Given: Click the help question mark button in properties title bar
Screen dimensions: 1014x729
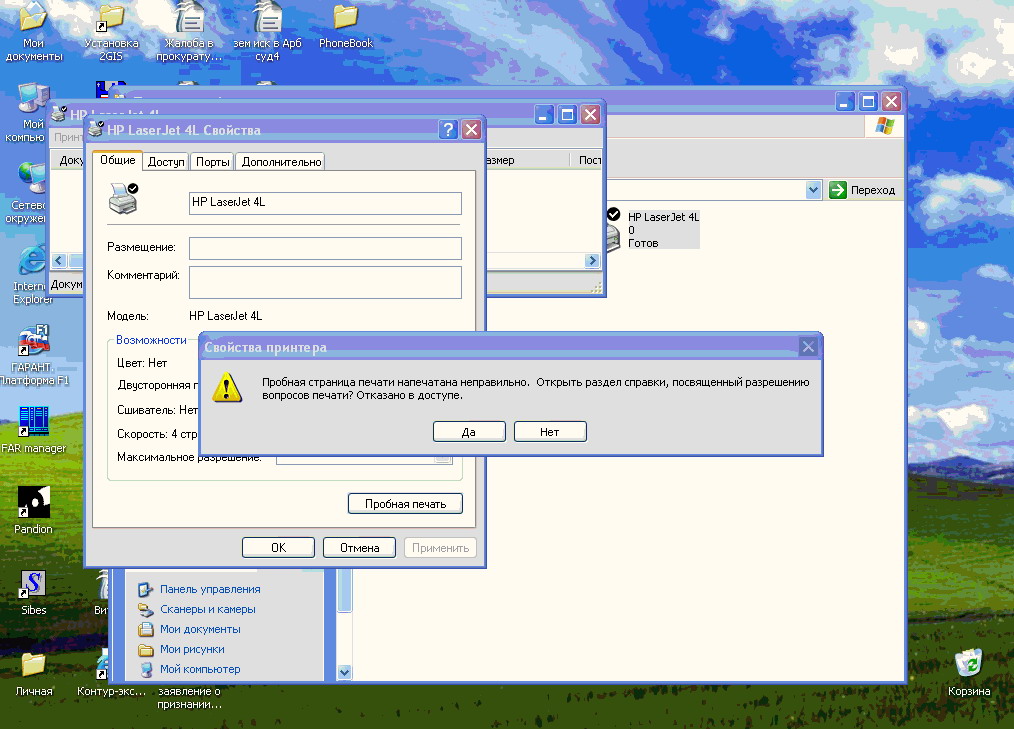Looking at the screenshot, I should 448,129.
